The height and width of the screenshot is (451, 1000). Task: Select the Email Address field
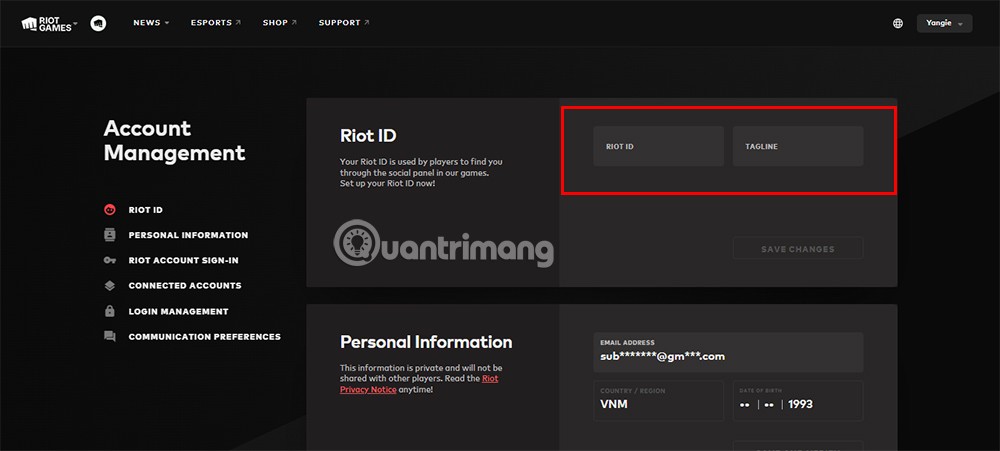point(727,352)
